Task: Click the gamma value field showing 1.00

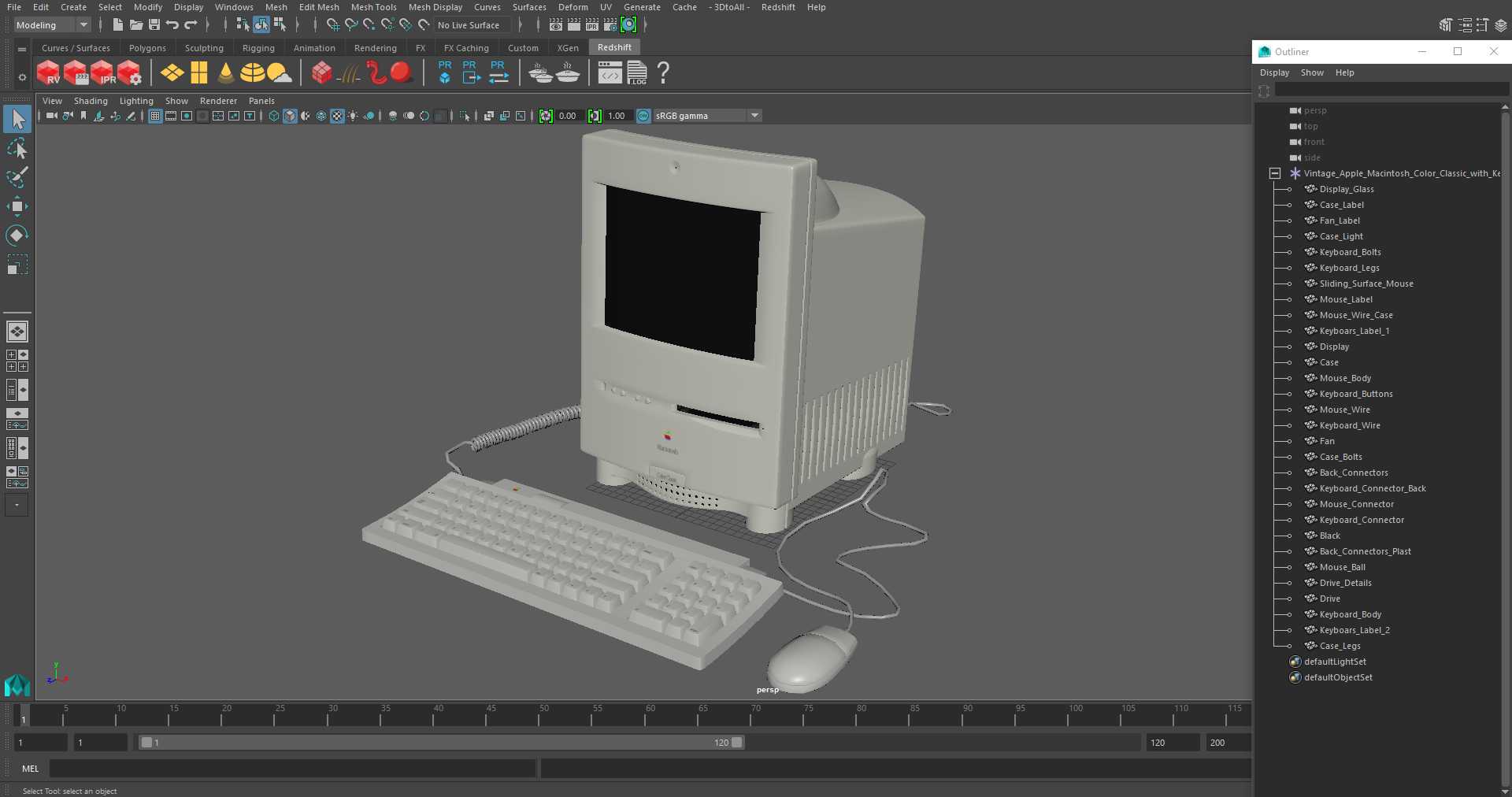Action: click(x=618, y=116)
